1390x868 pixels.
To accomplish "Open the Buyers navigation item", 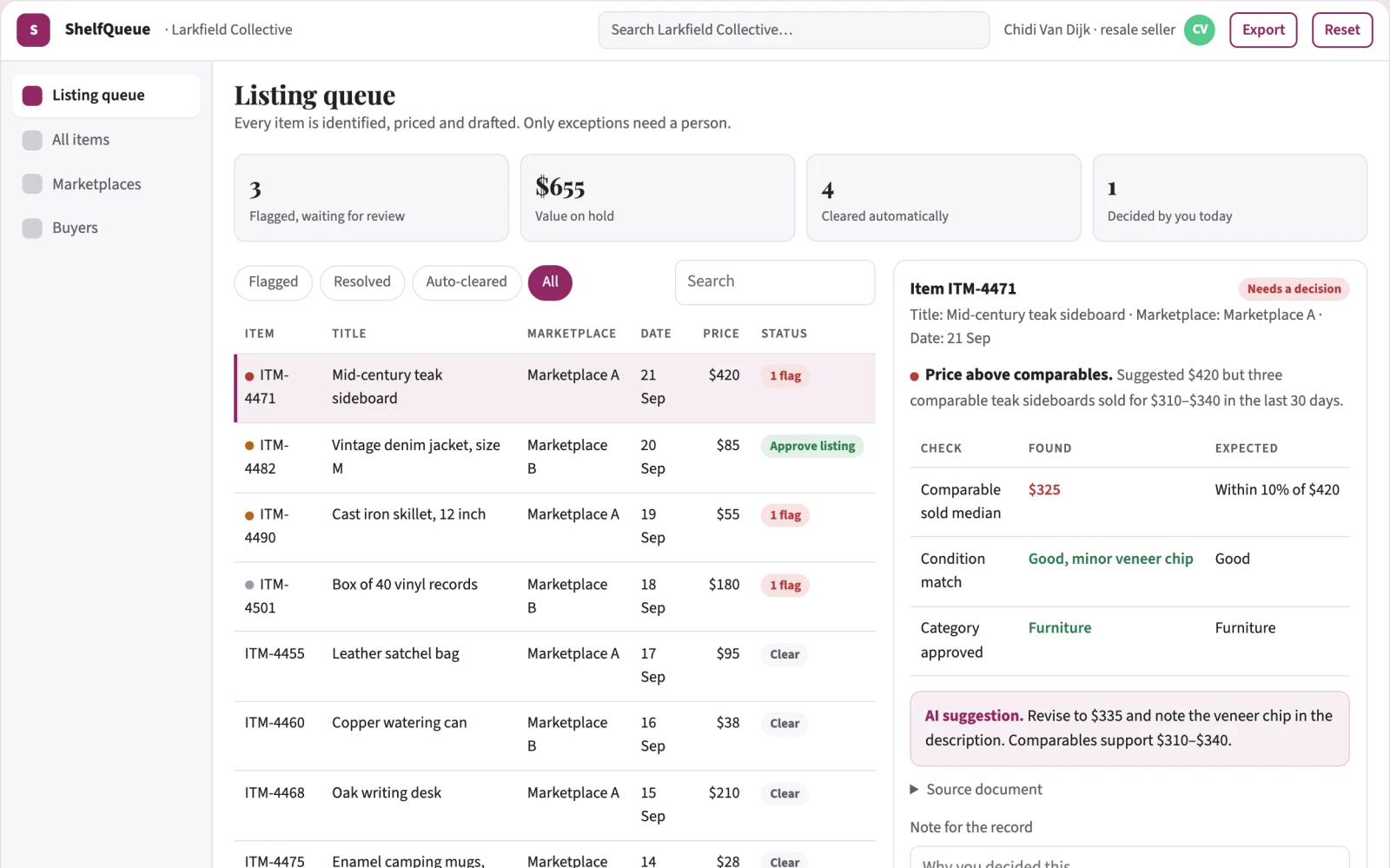I will coord(106,228).
